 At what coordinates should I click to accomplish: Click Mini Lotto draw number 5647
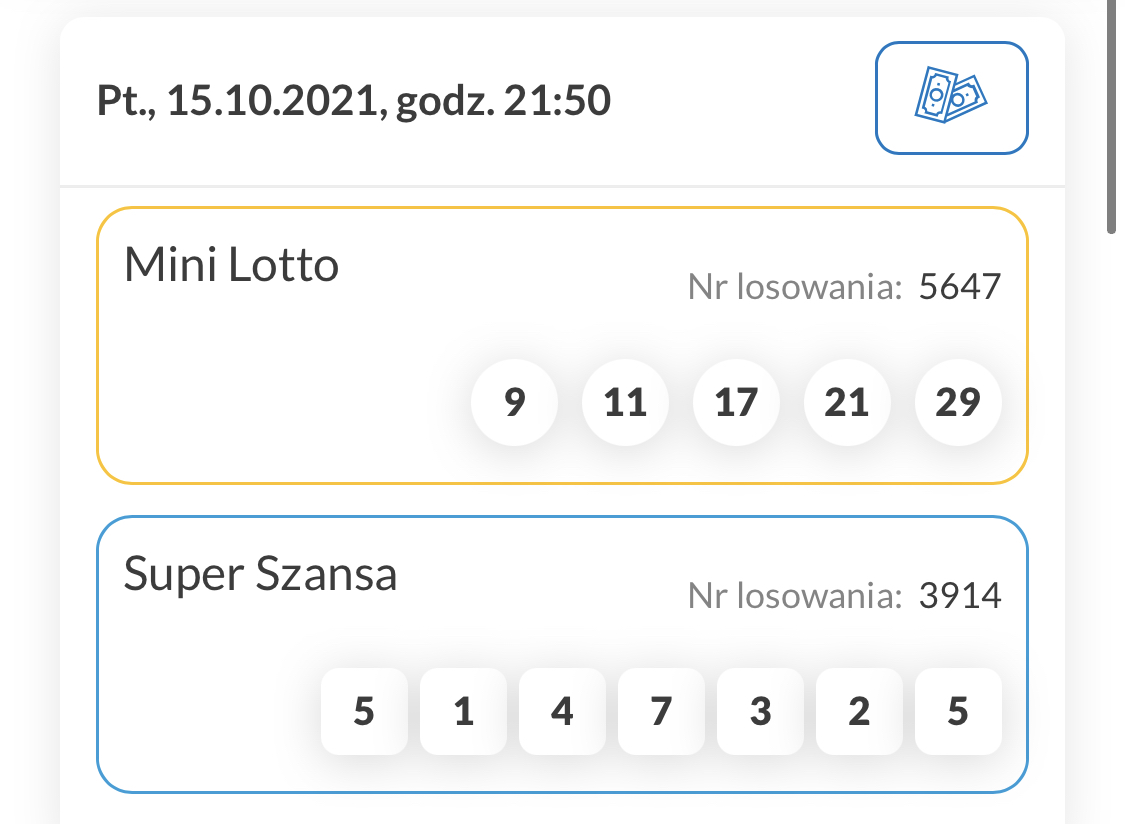[959, 288]
